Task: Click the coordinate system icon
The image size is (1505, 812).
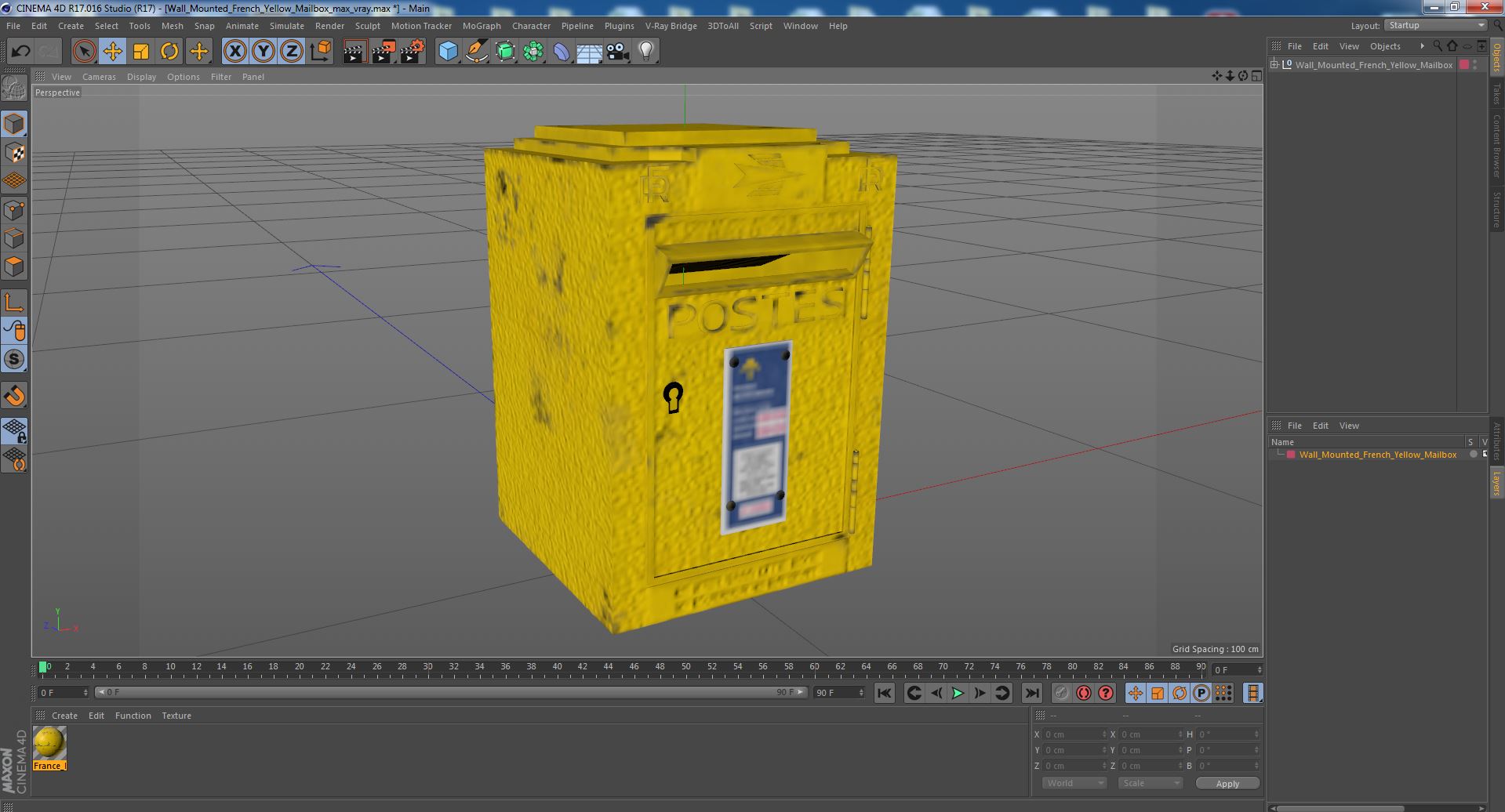Action: pyautogui.click(x=321, y=52)
